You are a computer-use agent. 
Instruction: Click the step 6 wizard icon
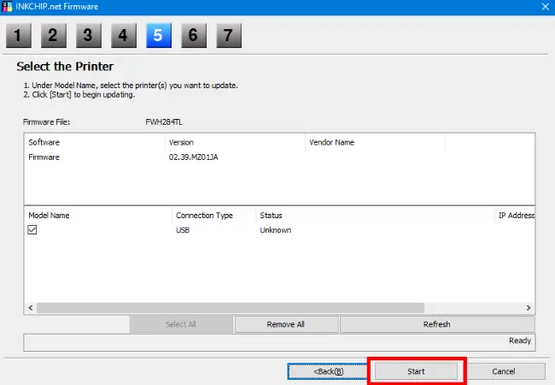194,35
